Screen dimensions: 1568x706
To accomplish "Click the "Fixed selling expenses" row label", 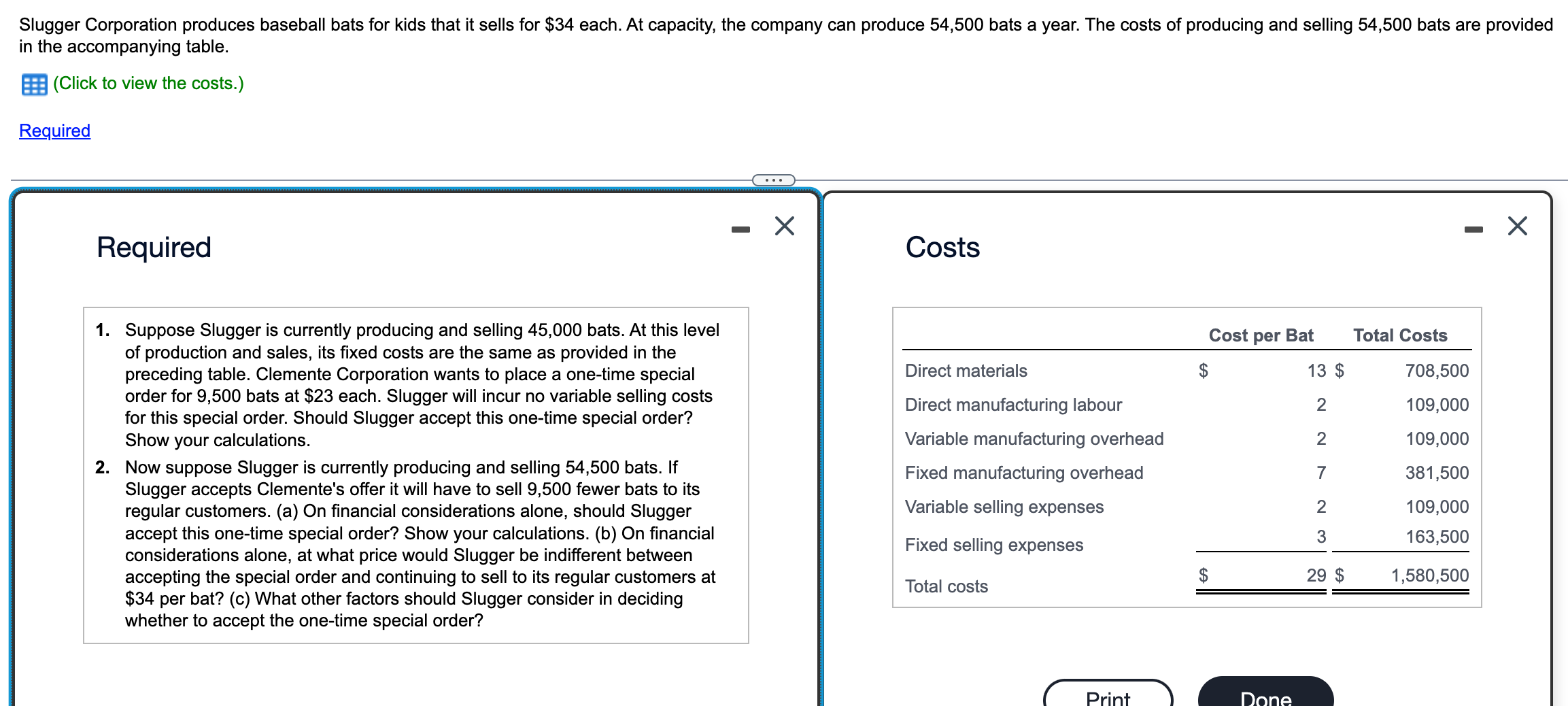I will coord(994,545).
